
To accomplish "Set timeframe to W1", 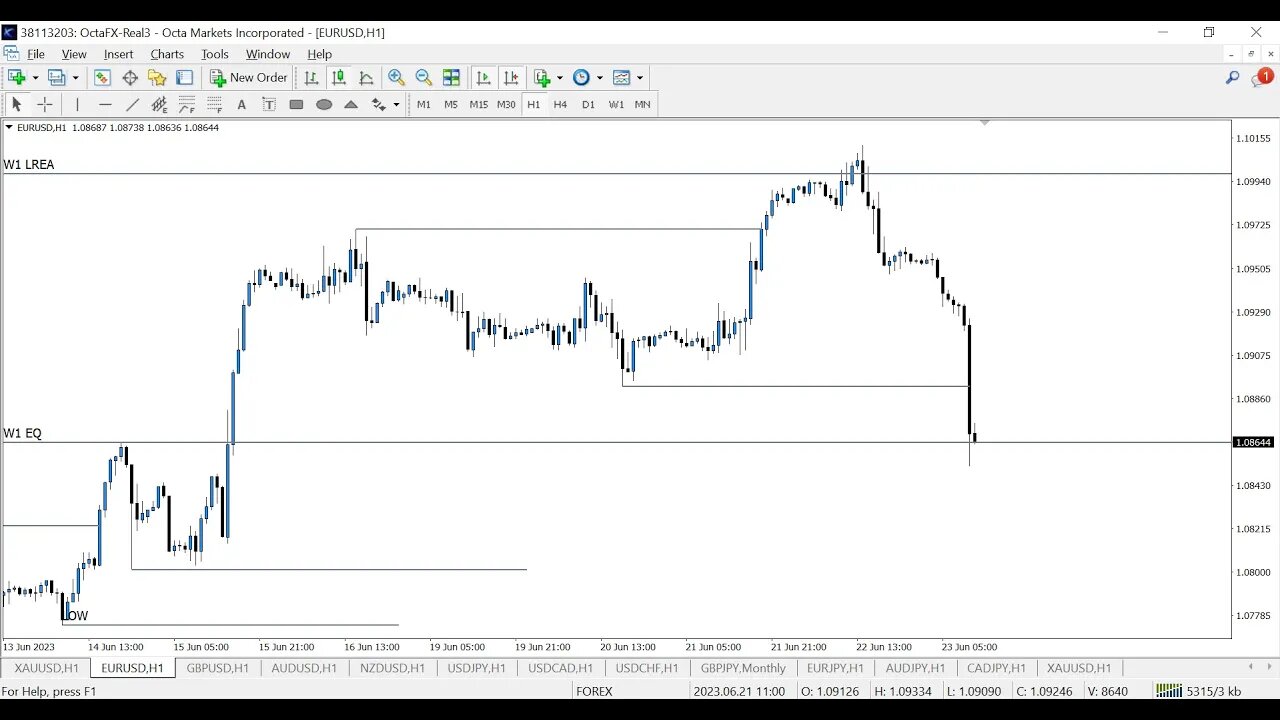I will [616, 104].
